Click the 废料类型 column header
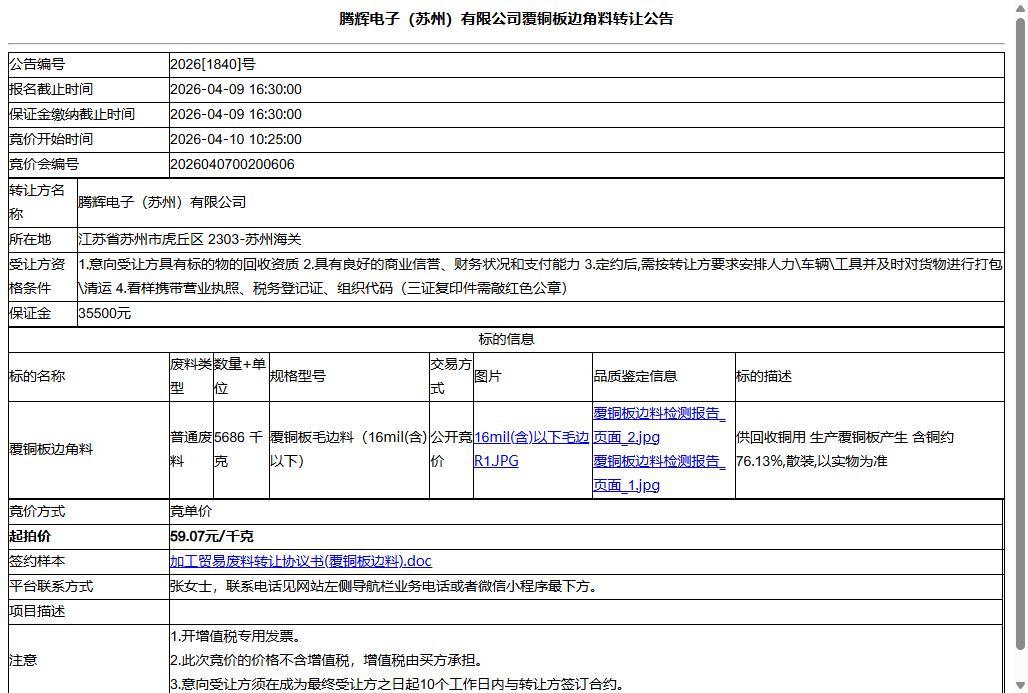1028x693 pixels. coord(191,377)
